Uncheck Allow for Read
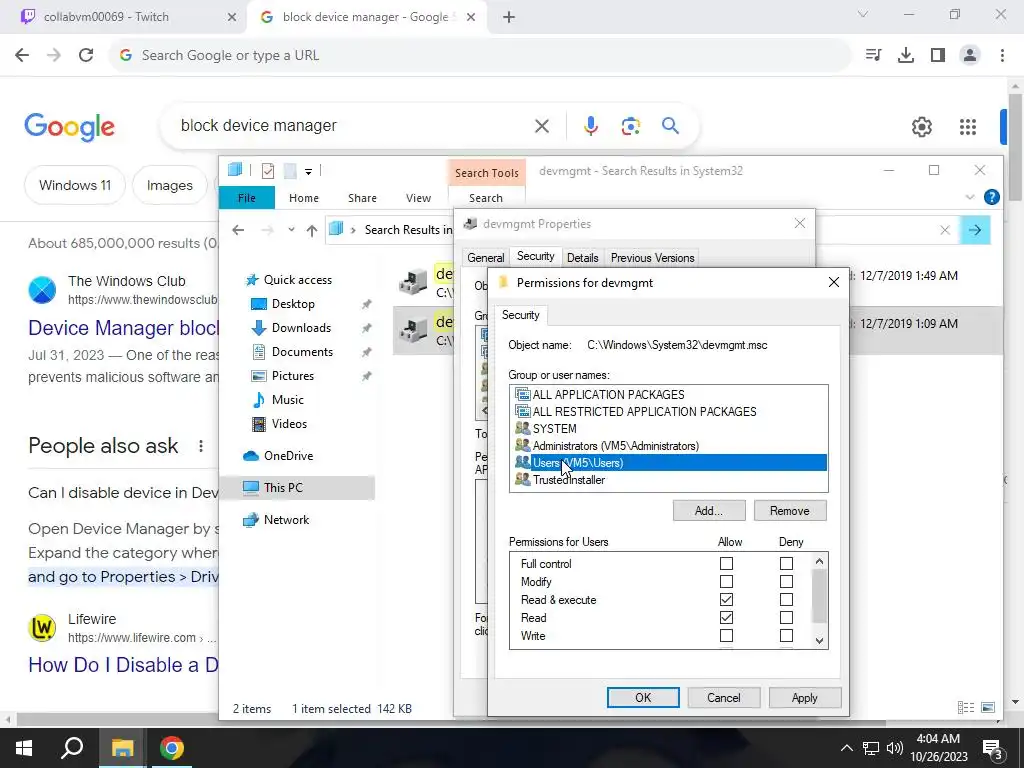The height and width of the screenshot is (768, 1024). 726,618
